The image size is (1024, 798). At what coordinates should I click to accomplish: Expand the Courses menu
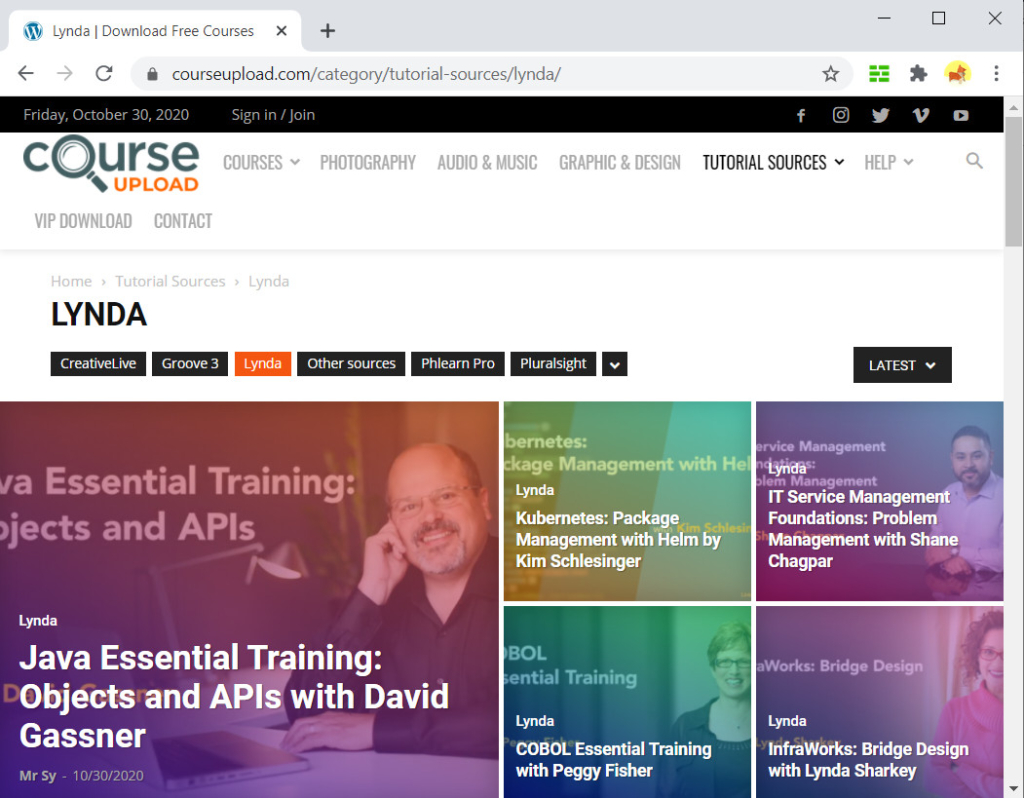pos(261,162)
